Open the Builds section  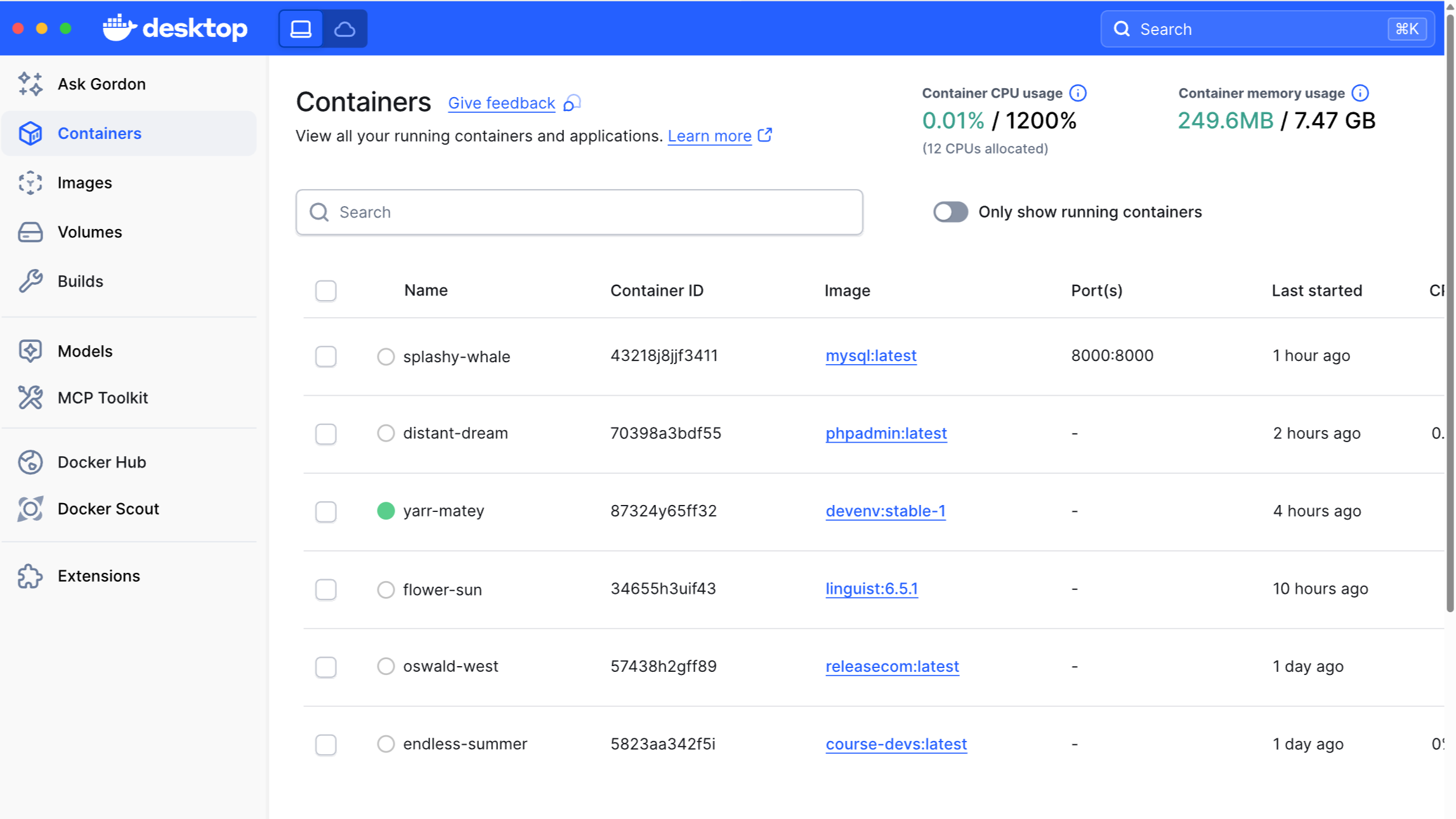coord(80,281)
